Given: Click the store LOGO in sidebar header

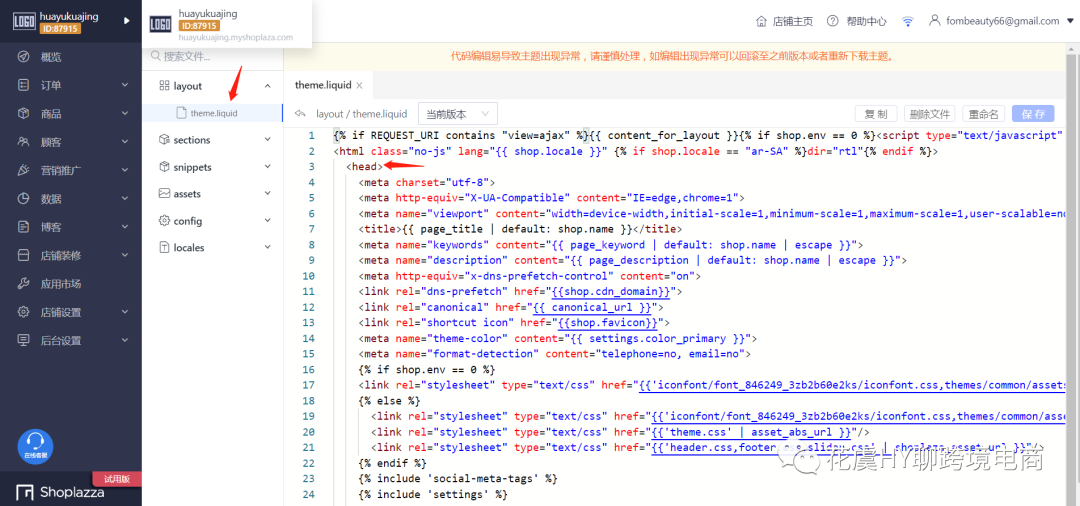Looking at the screenshot, I should [x=23, y=21].
